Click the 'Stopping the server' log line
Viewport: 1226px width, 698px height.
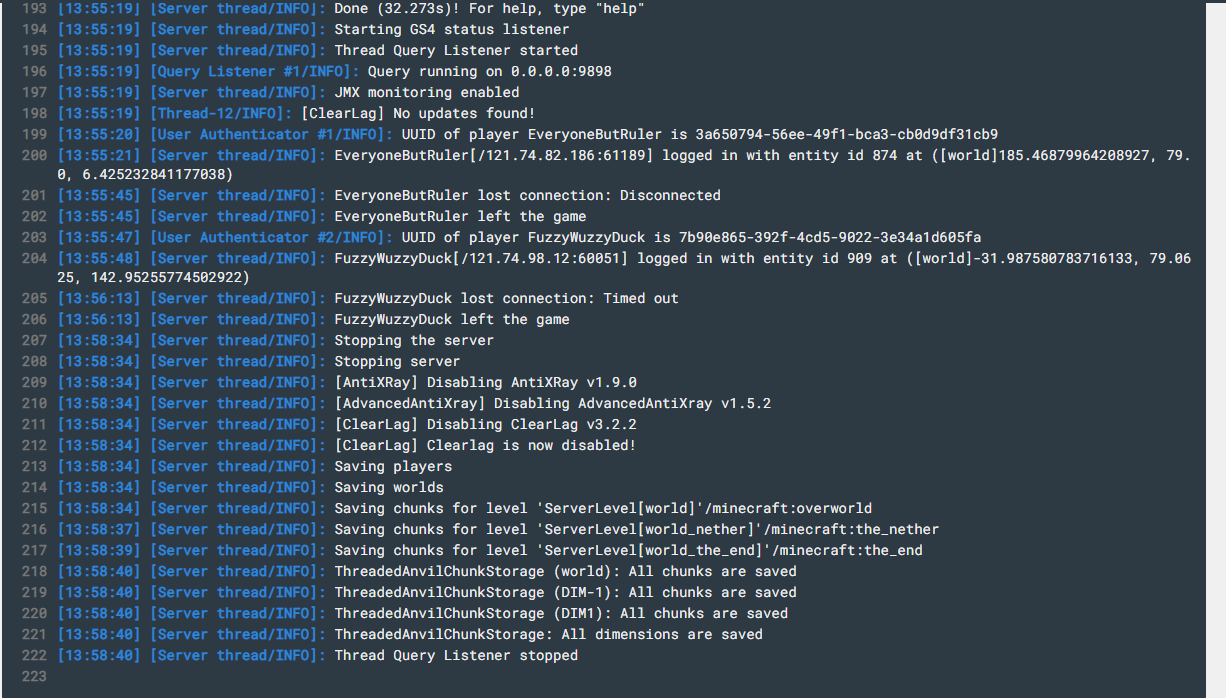(x=414, y=340)
